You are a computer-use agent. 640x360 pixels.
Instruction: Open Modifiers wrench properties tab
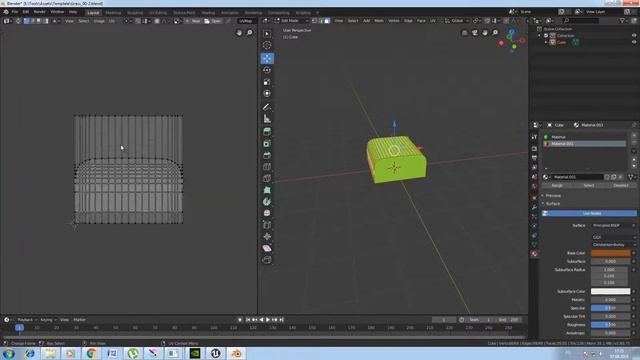(x=534, y=207)
